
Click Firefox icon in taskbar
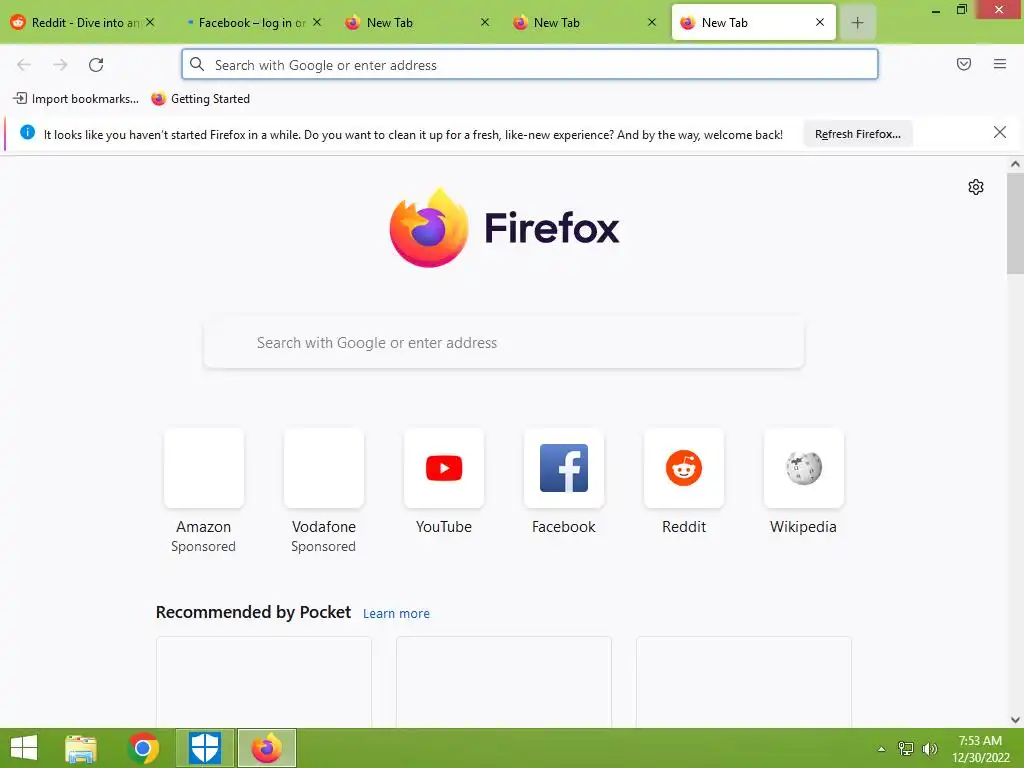click(x=266, y=748)
